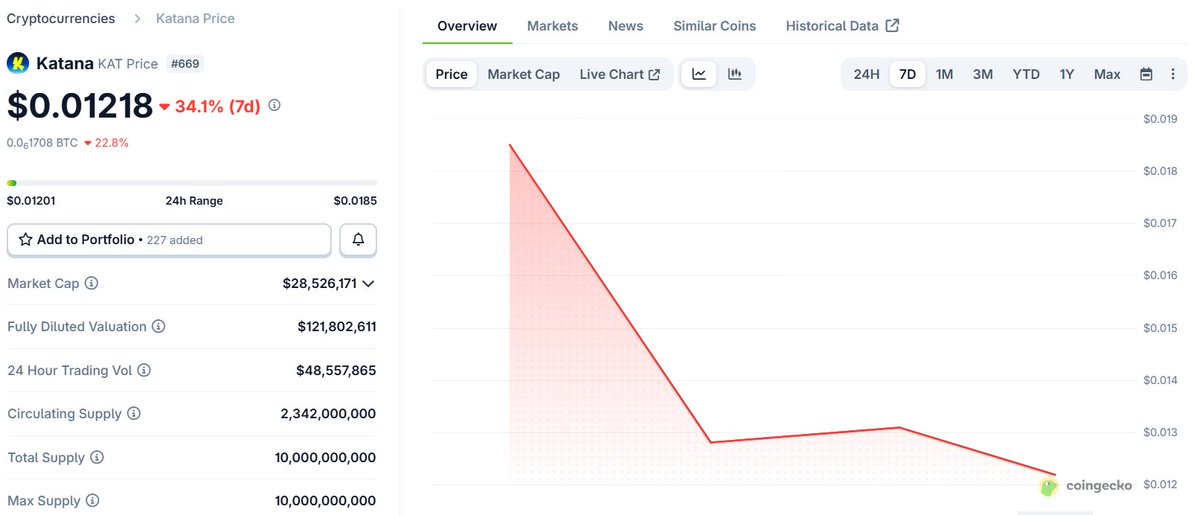
Task: Click the $0.01218 price text
Action: (80, 105)
